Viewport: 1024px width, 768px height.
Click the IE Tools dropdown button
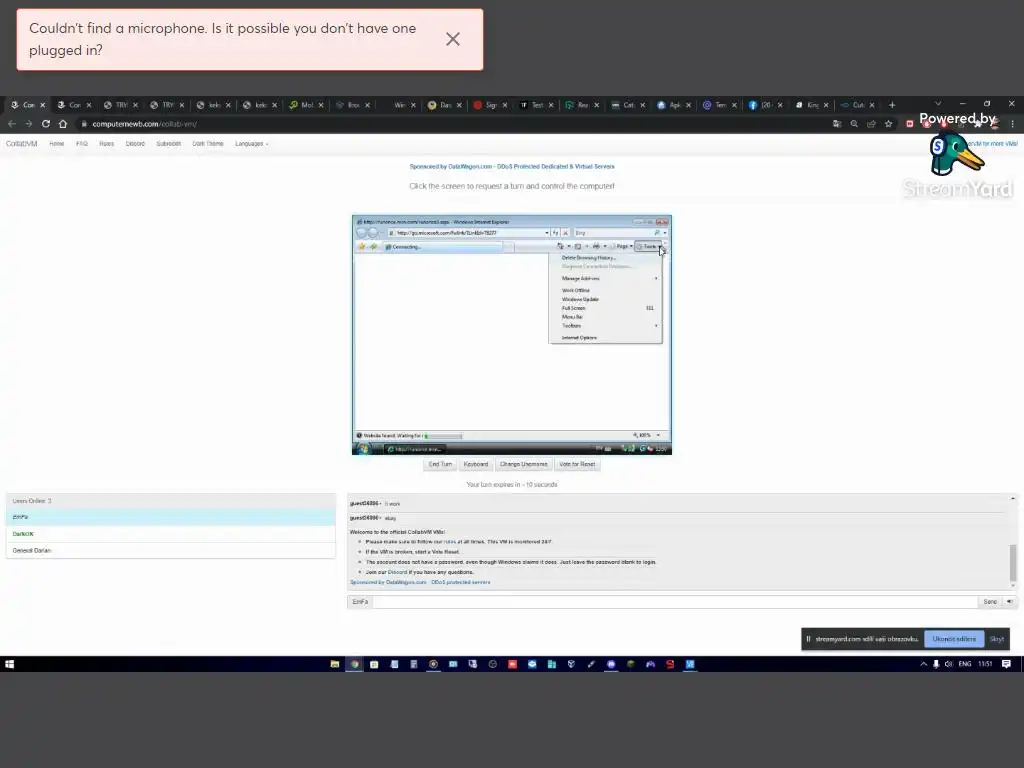coord(648,246)
